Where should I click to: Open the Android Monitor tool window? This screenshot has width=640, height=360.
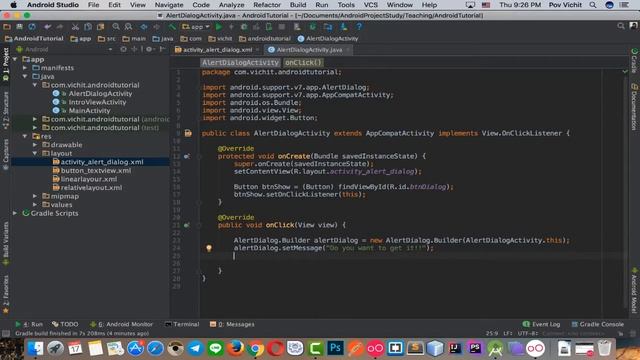pyautogui.click(x=121, y=324)
